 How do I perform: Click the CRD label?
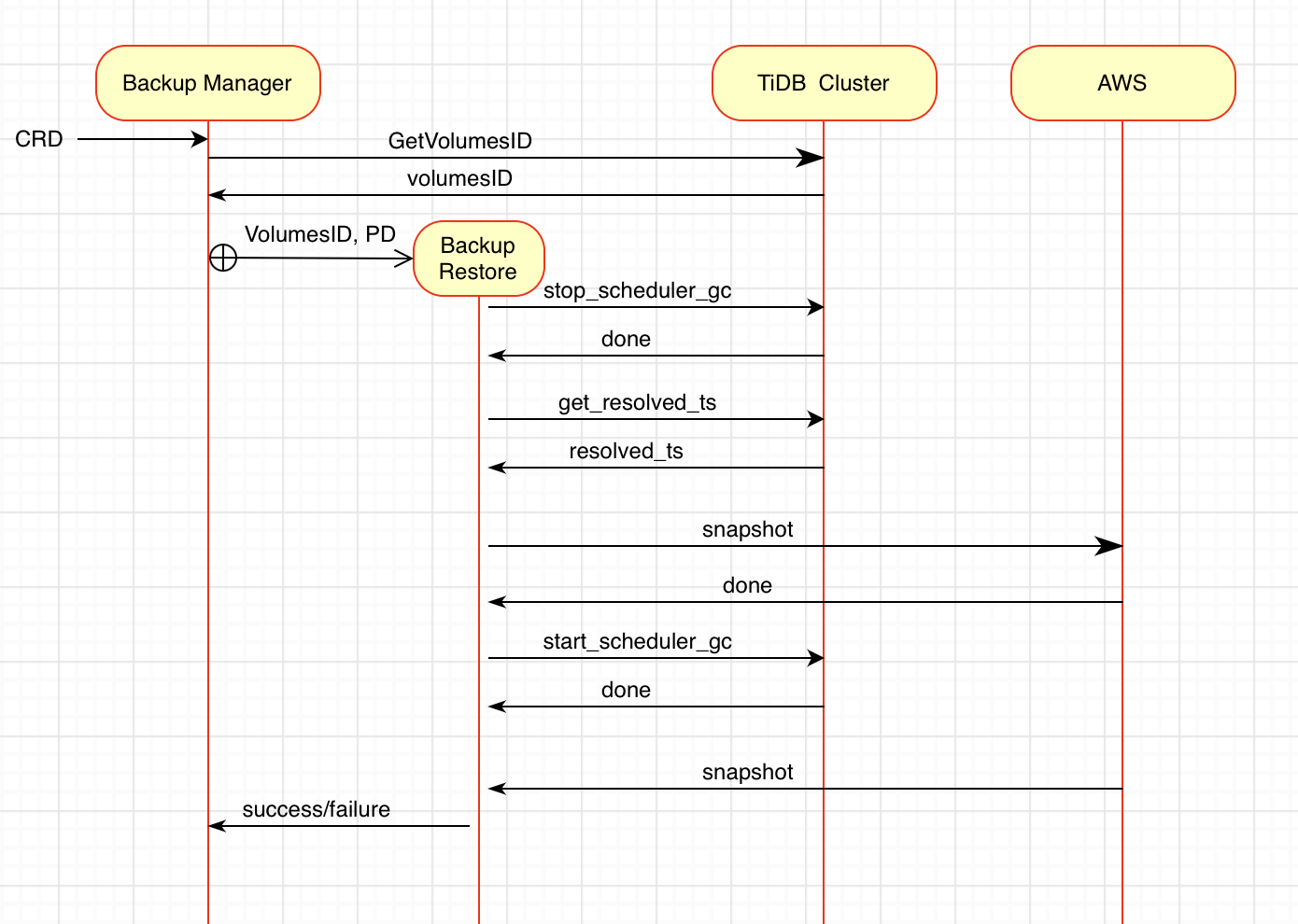[39, 139]
